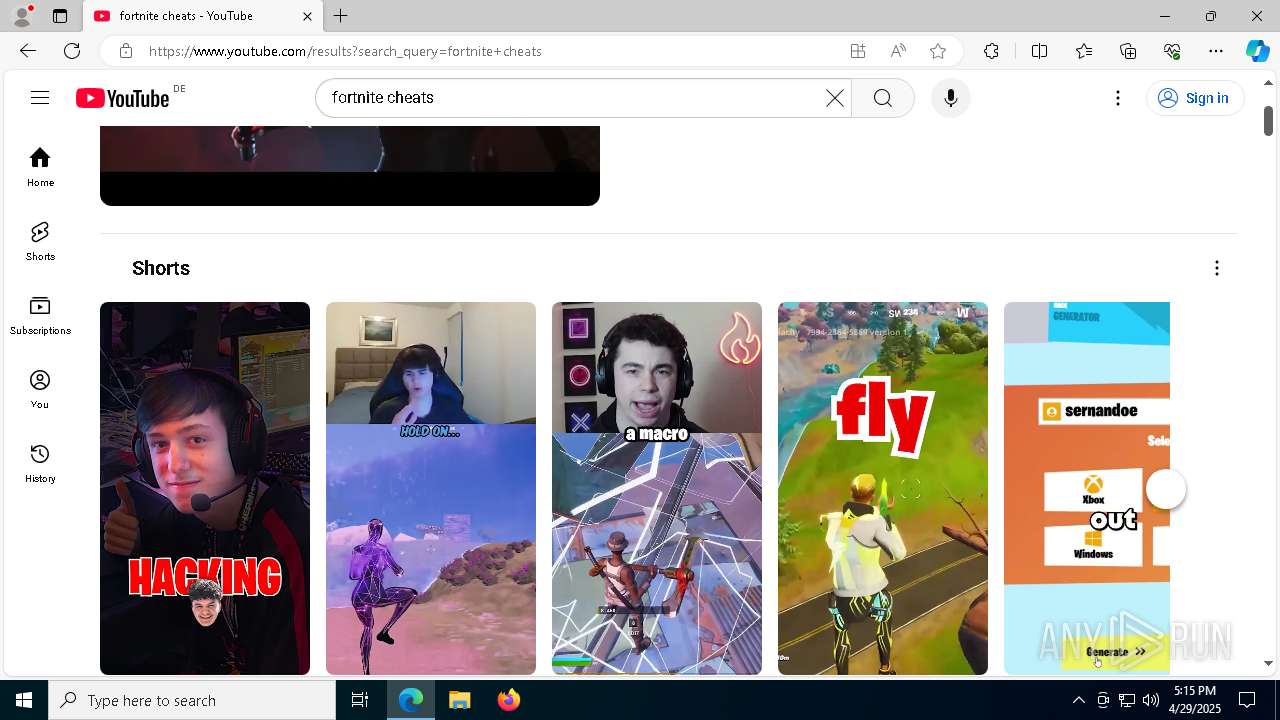Start voice search with the microphone

[951, 98]
